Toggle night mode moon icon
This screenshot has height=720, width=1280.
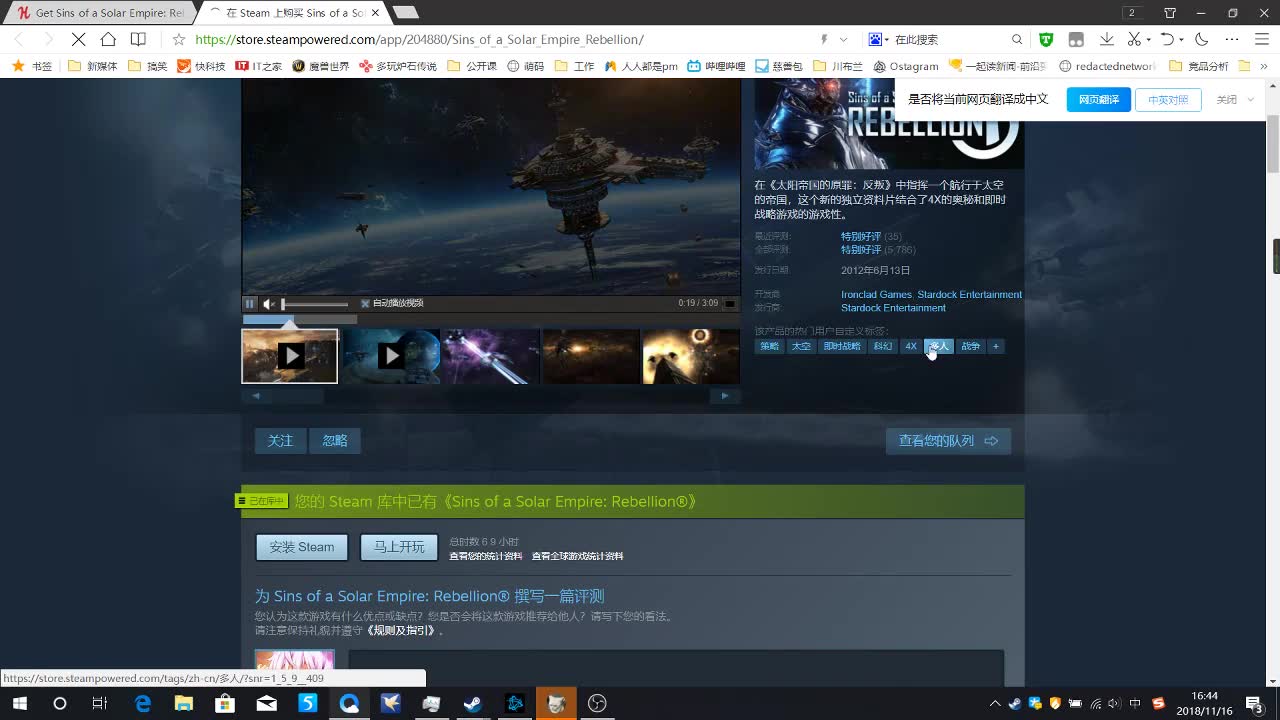[1202, 39]
